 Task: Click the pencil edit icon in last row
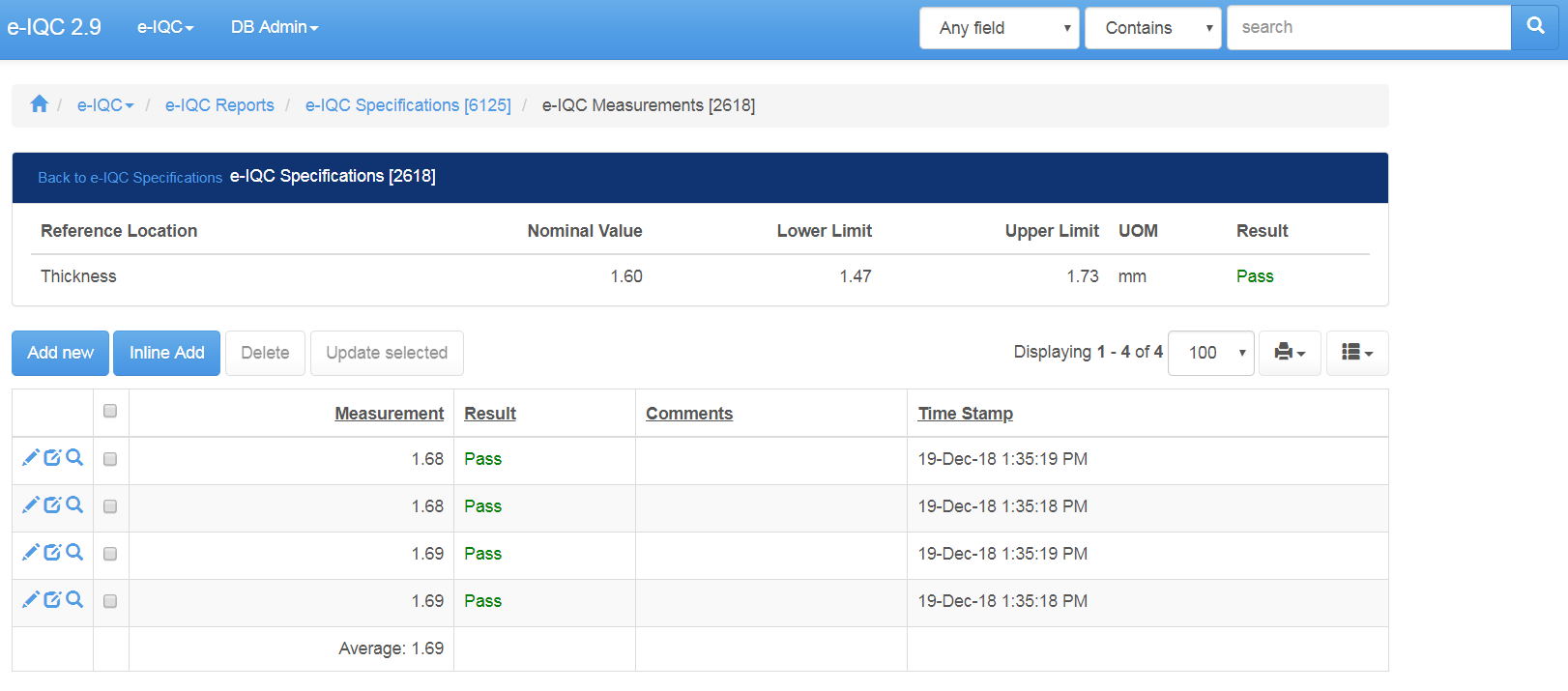(31, 599)
